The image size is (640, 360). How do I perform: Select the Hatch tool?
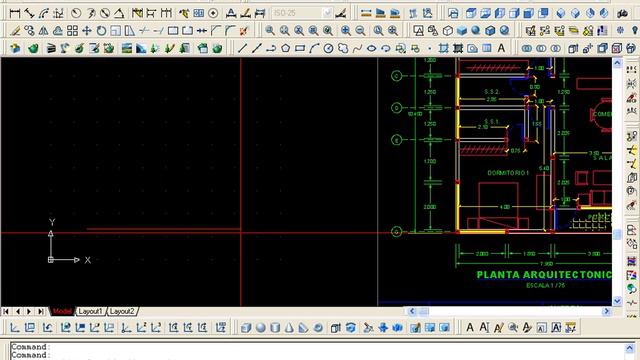[x=444, y=49]
